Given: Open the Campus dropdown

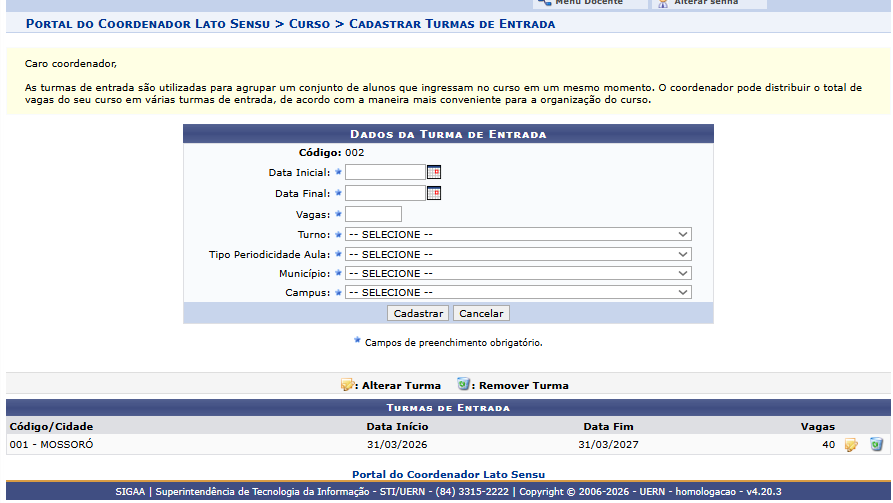Looking at the screenshot, I should tap(518, 292).
